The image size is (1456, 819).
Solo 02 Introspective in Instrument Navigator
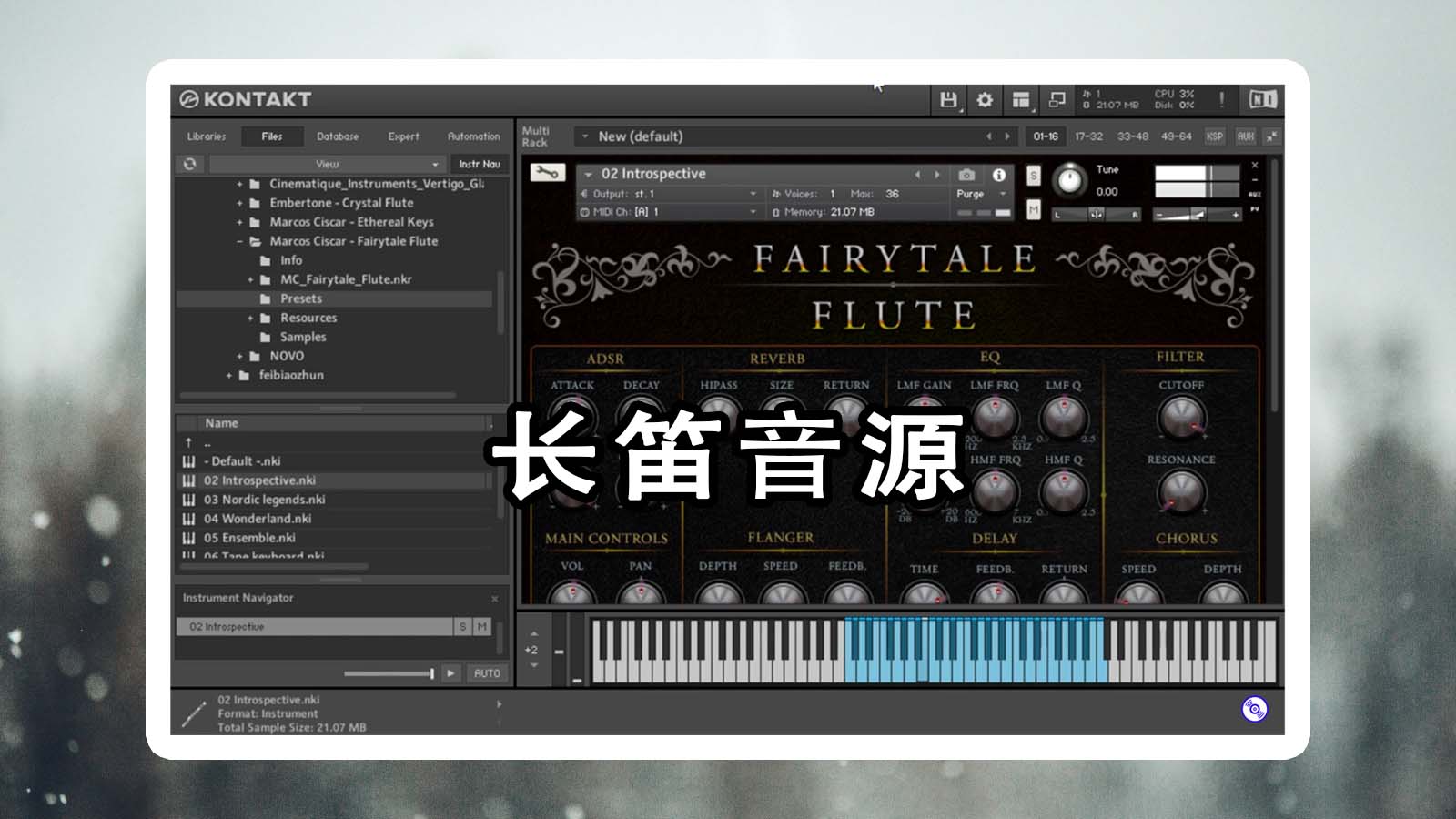pyautogui.click(x=462, y=626)
